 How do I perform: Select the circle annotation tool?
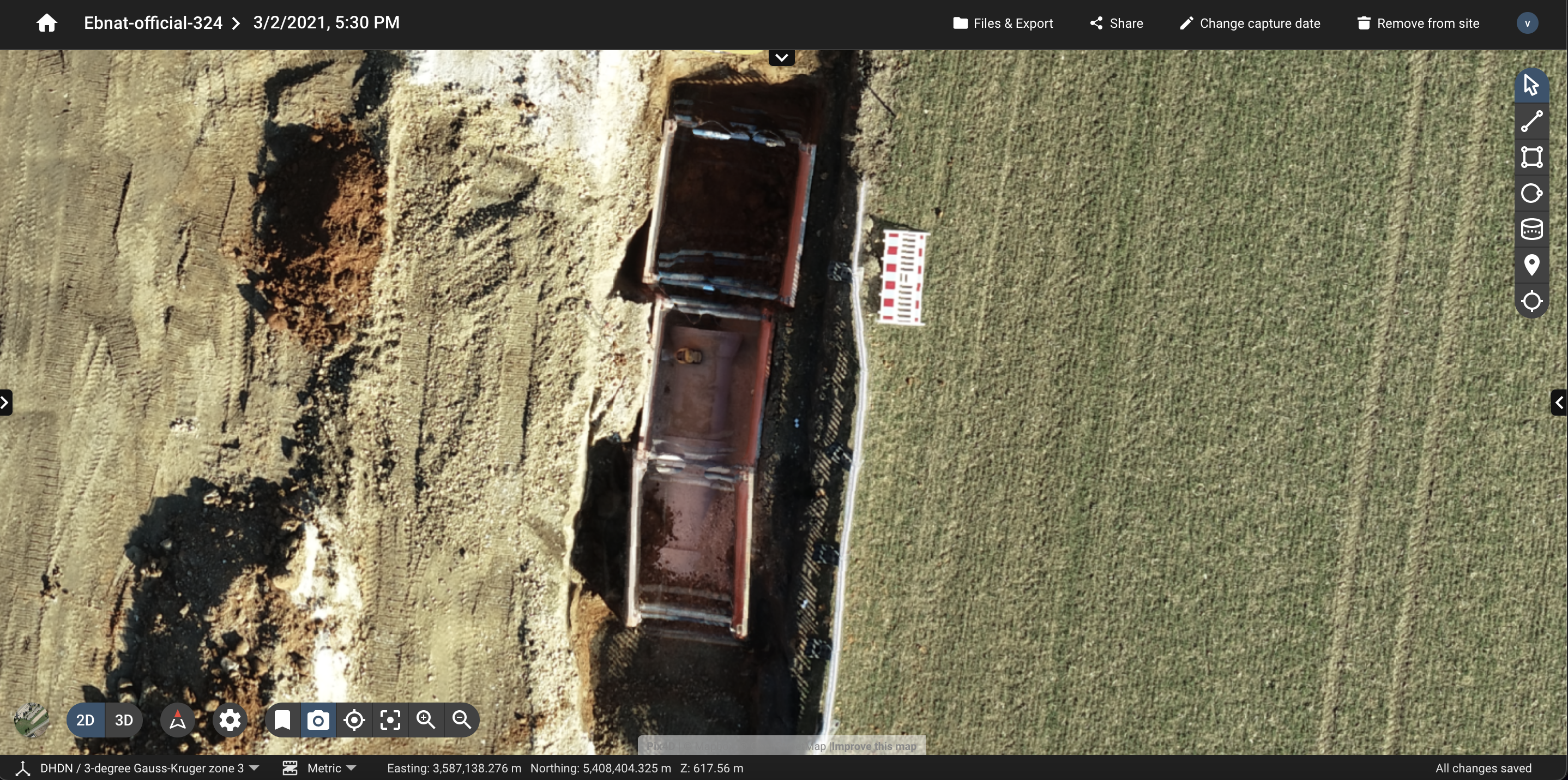[x=1531, y=193]
